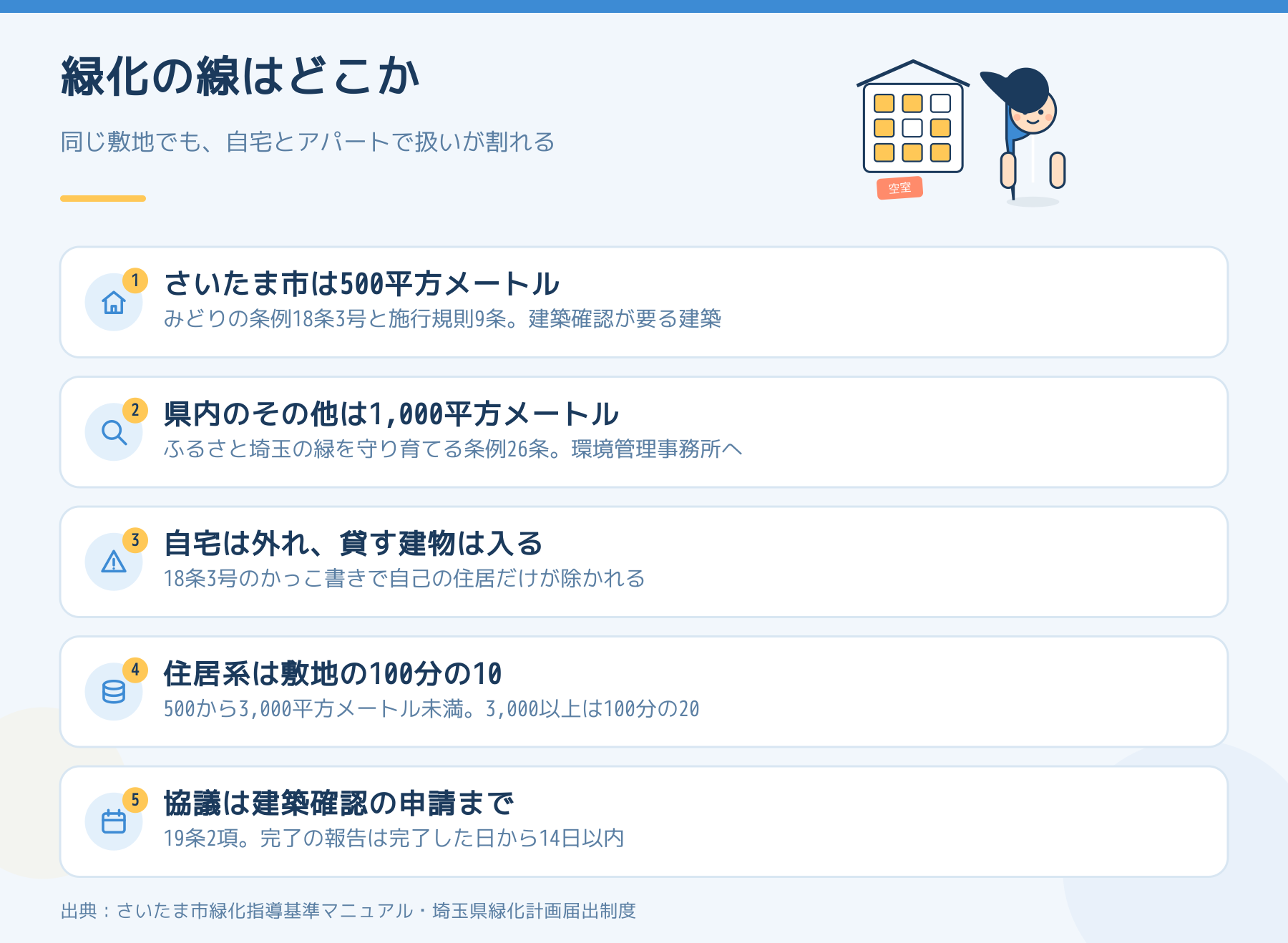Click the text 19条2項。完了の報告は完了した日から14日以内
Viewport: 1288px width, 943px height.
tap(394, 838)
